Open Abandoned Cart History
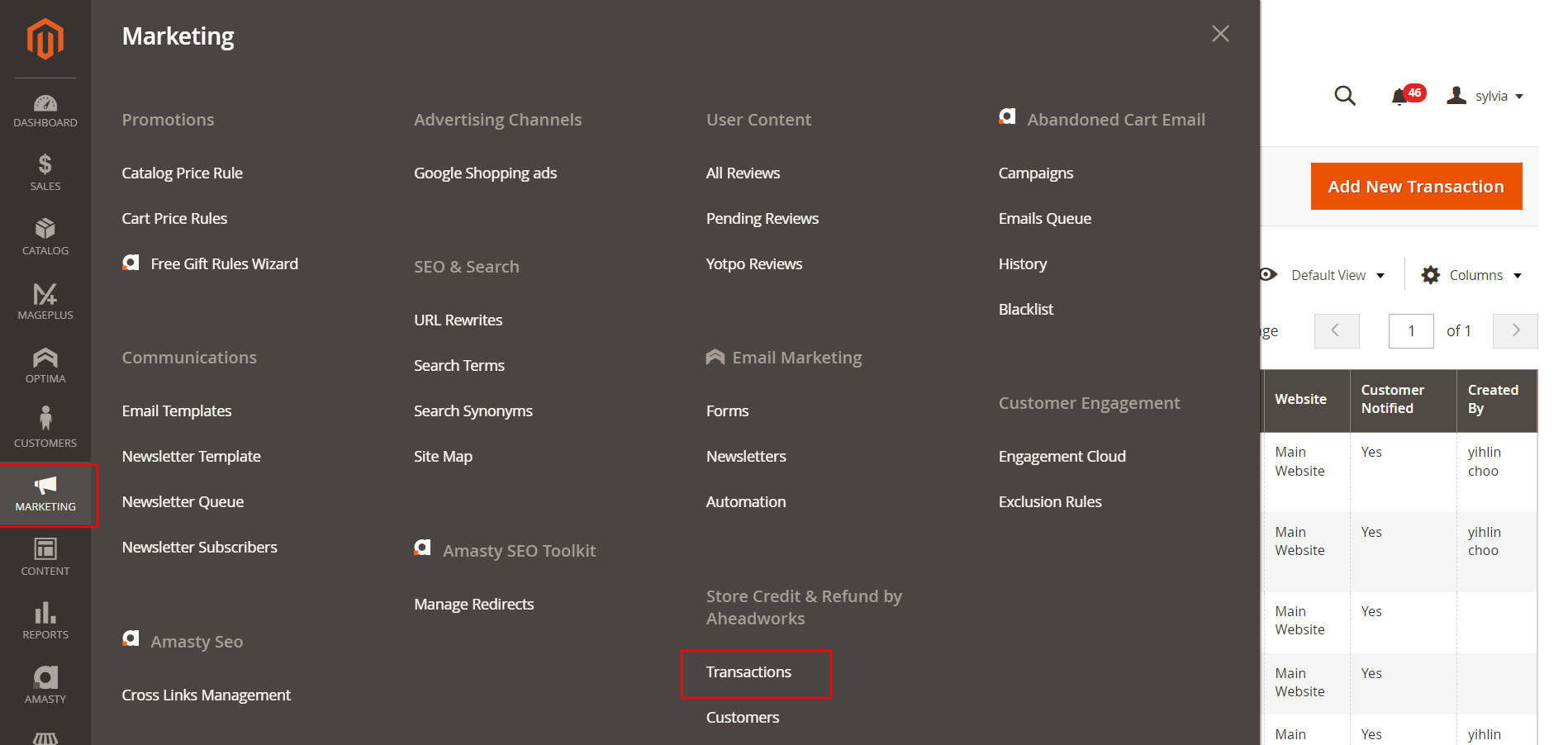 [1023, 264]
